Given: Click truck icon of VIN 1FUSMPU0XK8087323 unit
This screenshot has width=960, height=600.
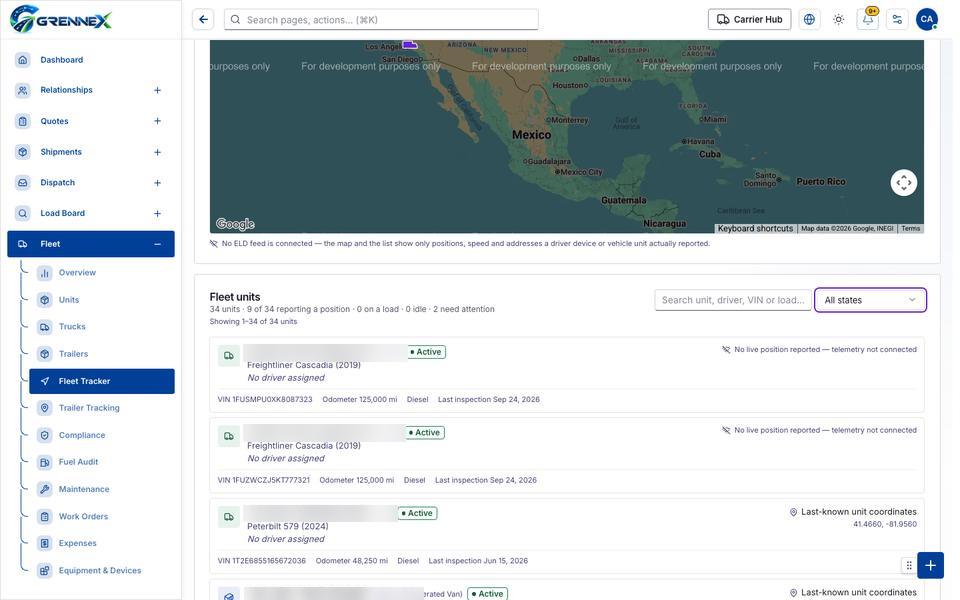Looking at the screenshot, I should pos(229,356).
